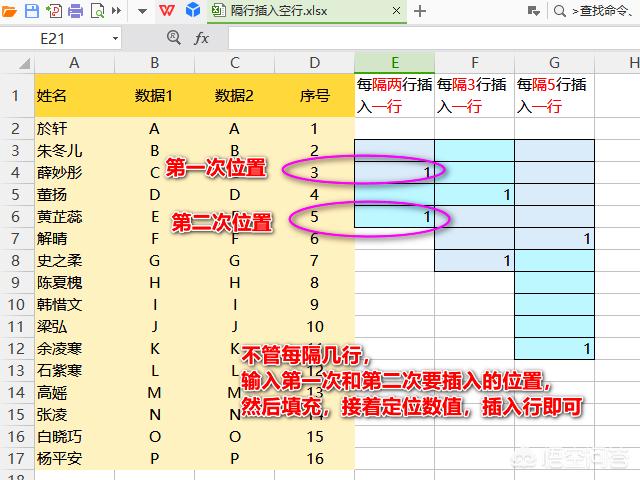Click the 每隔两行插入一行 cell
This screenshot has height=480, width=640.
[394, 96]
